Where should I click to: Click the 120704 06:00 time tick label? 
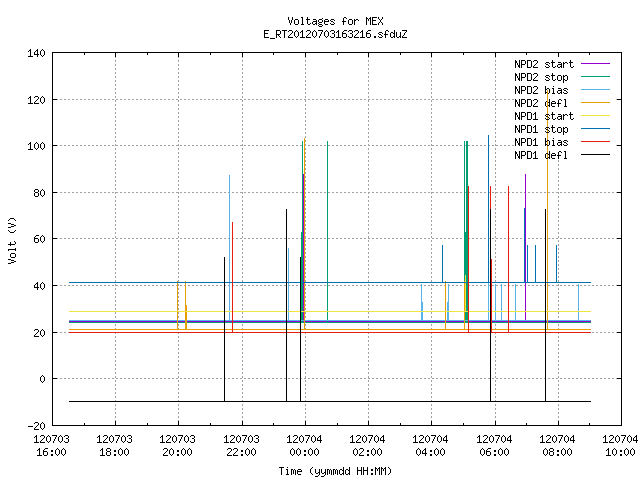click(494, 446)
